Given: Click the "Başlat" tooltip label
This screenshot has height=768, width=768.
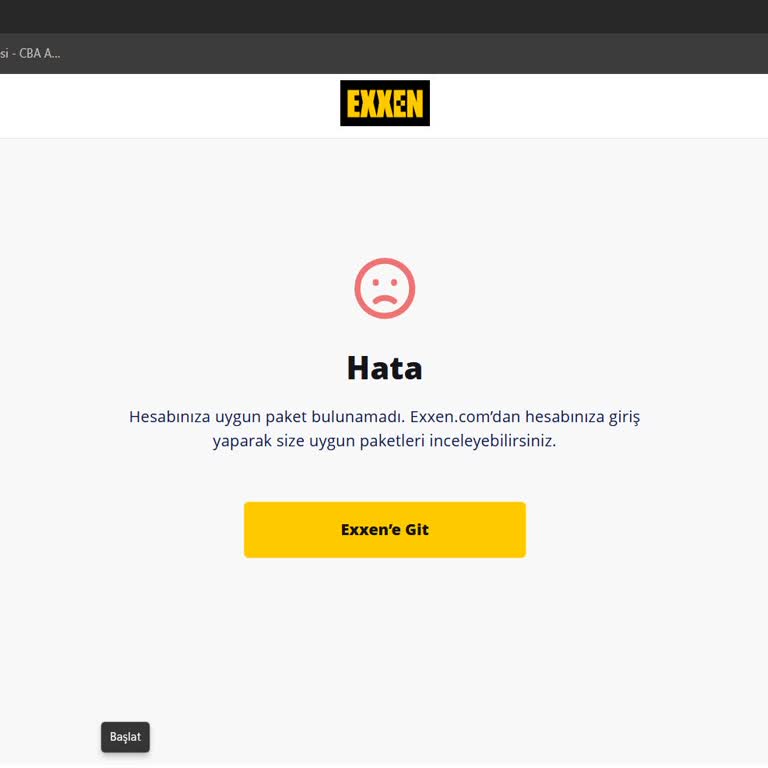Looking at the screenshot, I should pyautogui.click(x=125, y=737).
